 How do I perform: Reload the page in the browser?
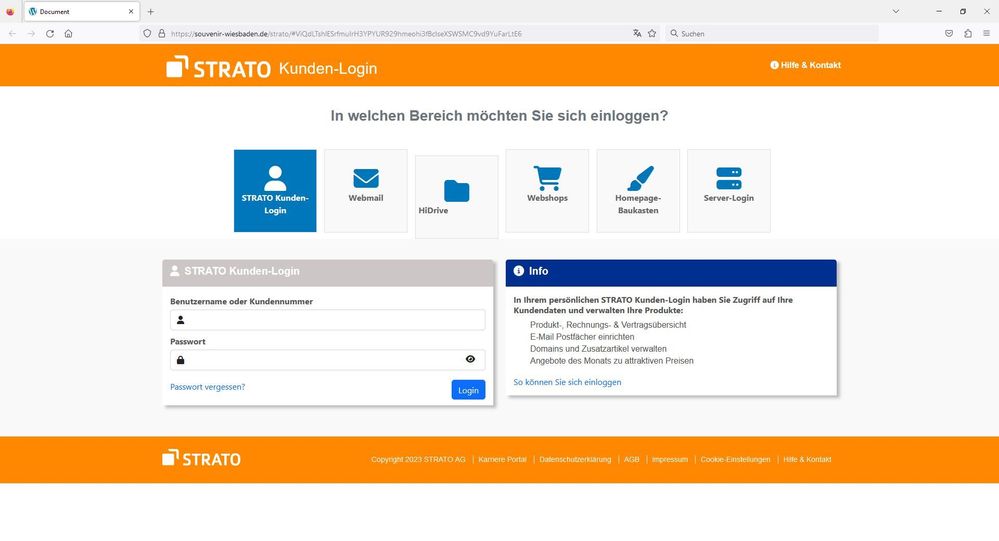pyautogui.click(x=49, y=33)
